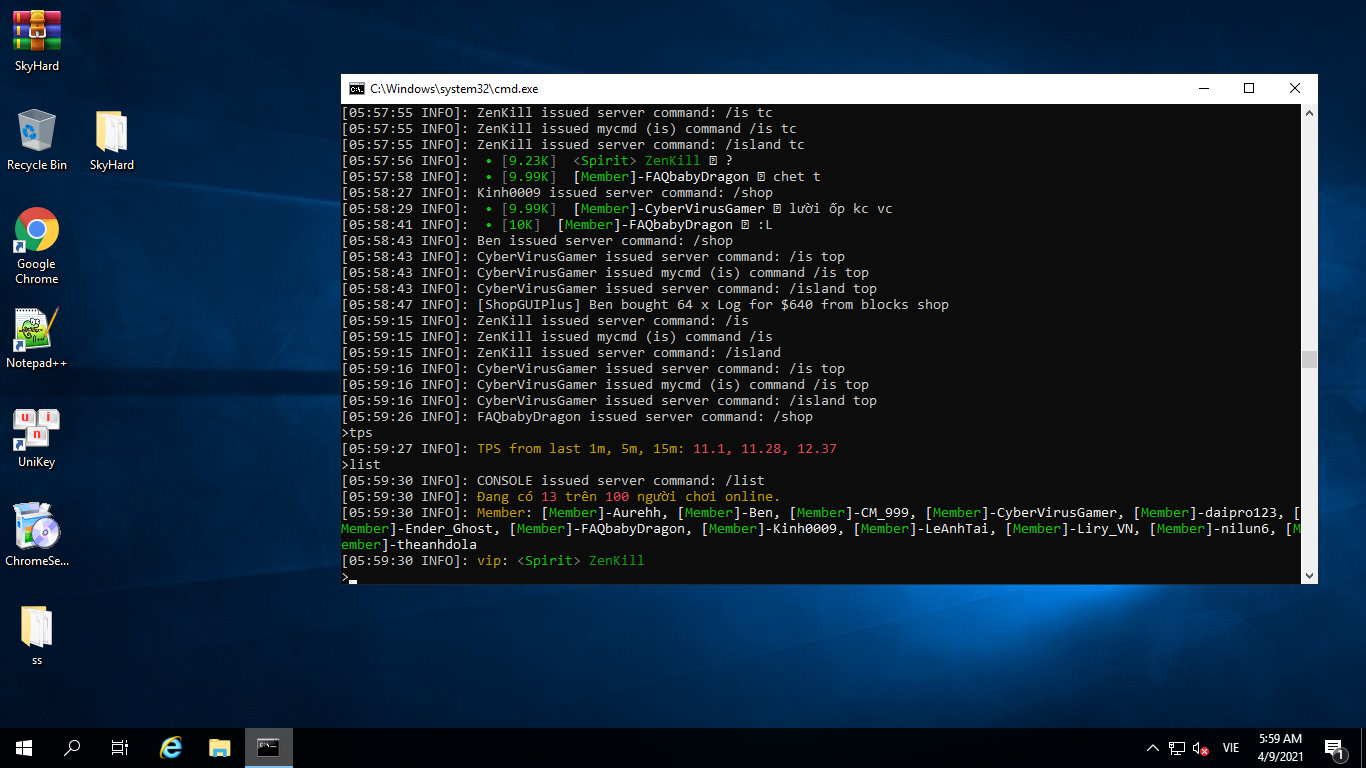Click the cmd.exe icon in title bar
Image resolution: width=1366 pixels, height=768 pixels.
point(356,89)
